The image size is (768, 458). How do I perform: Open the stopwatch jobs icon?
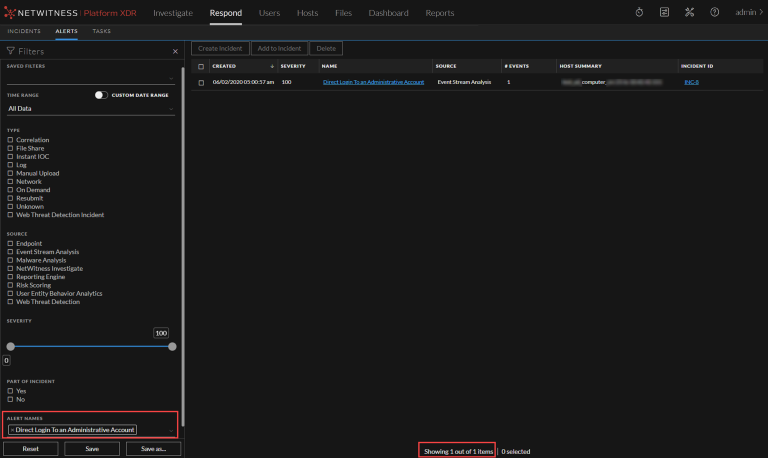pyautogui.click(x=640, y=13)
